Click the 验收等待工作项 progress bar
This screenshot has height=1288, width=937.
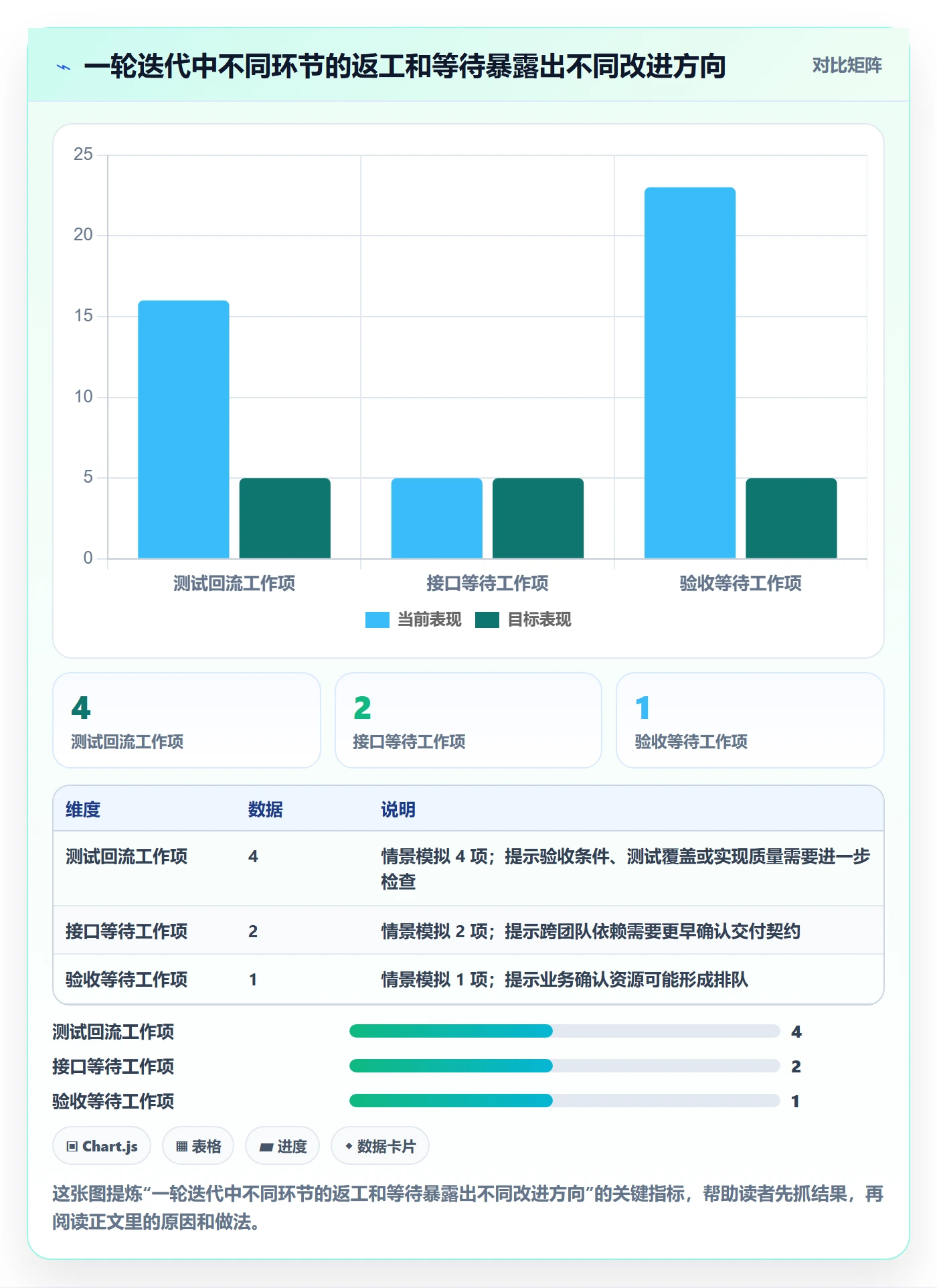point(565,1101)
